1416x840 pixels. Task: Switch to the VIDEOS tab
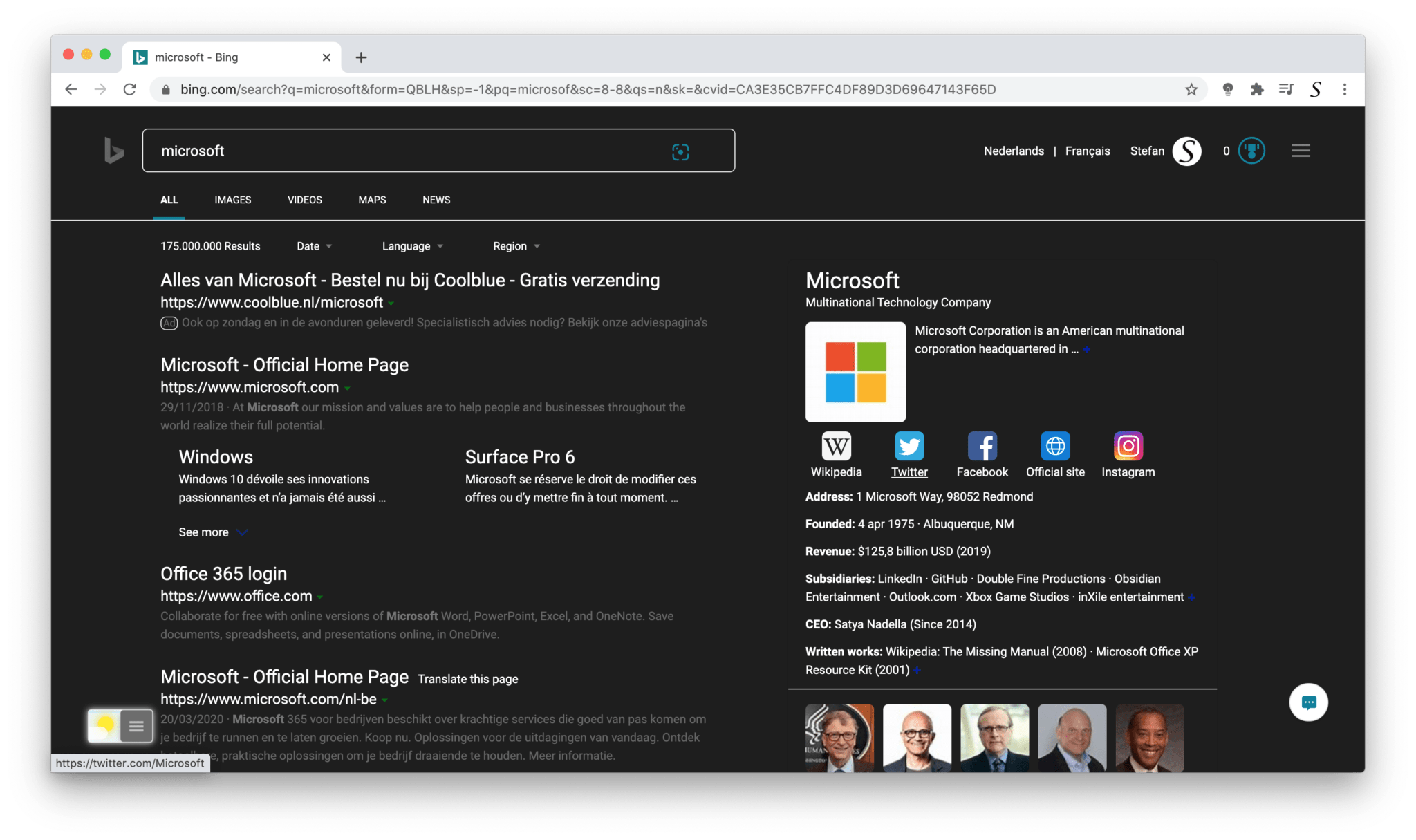[305, 200]
